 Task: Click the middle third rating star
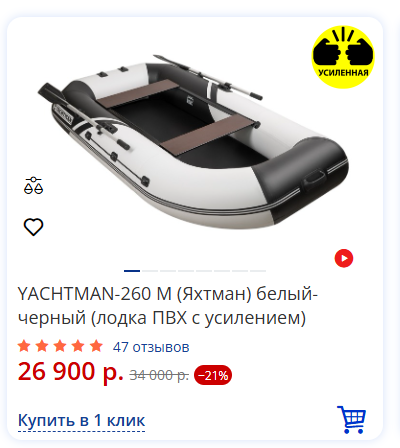[x=60, y=346]
